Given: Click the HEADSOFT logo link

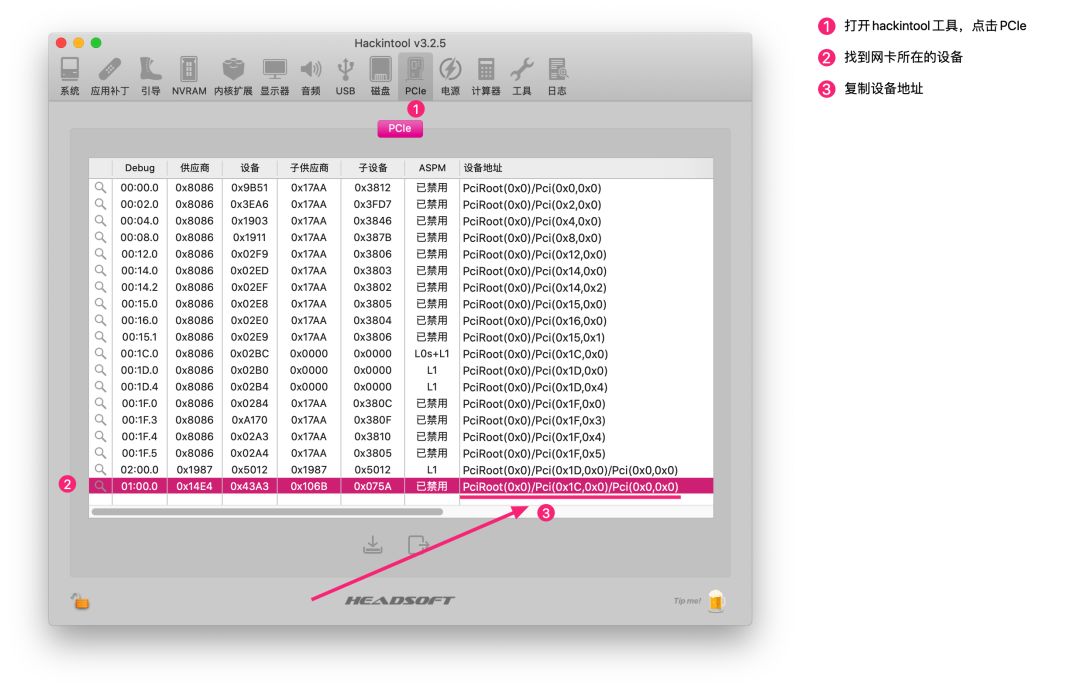Looking at the screenshot, I should pos(399,600).
